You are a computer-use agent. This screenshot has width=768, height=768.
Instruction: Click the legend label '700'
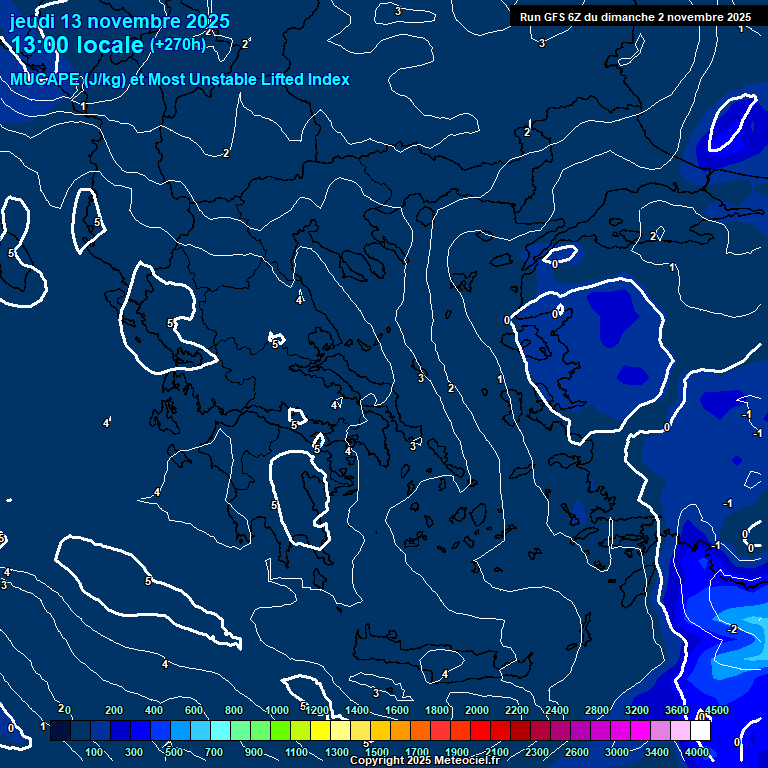[214, 752]
